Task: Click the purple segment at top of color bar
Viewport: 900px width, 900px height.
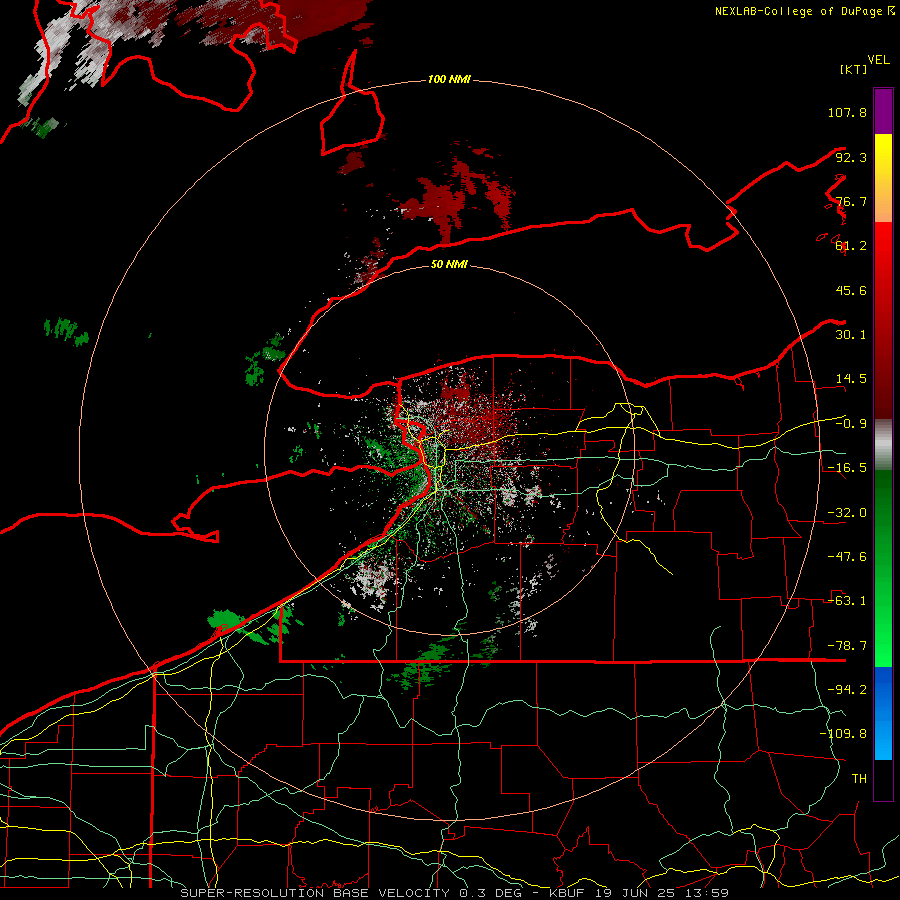Action: click(x=883, y=111)
